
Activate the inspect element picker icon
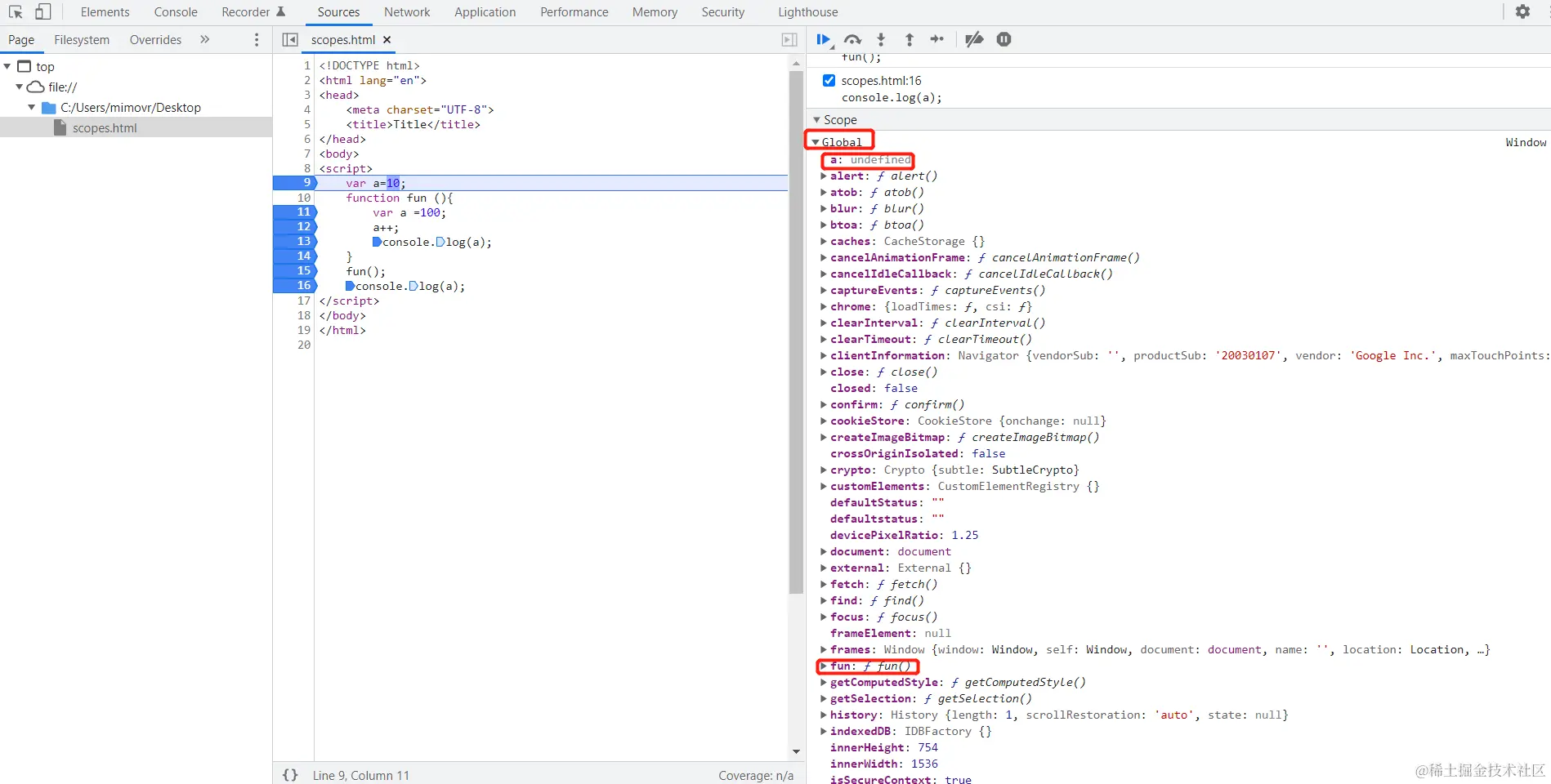[16, 11]
